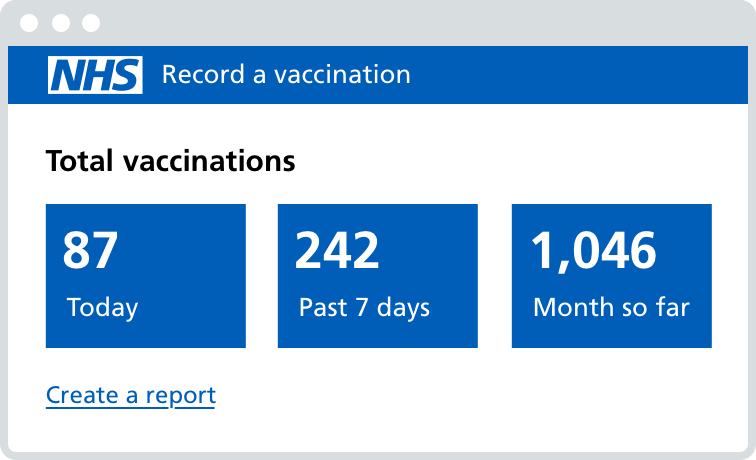Viewport: 756px width, 460px height.
Task: Click the 'Past 7 days' label text
Action: tap(364, 307)
